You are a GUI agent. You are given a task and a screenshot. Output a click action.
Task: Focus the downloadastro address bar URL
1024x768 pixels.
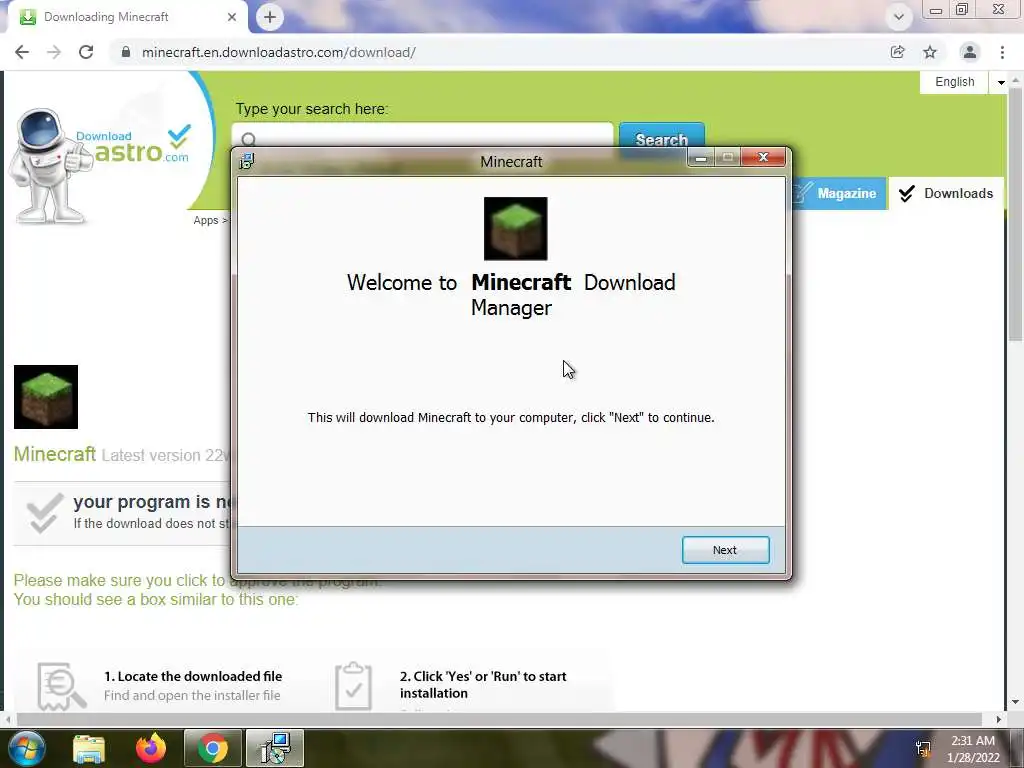coord(279,52)
